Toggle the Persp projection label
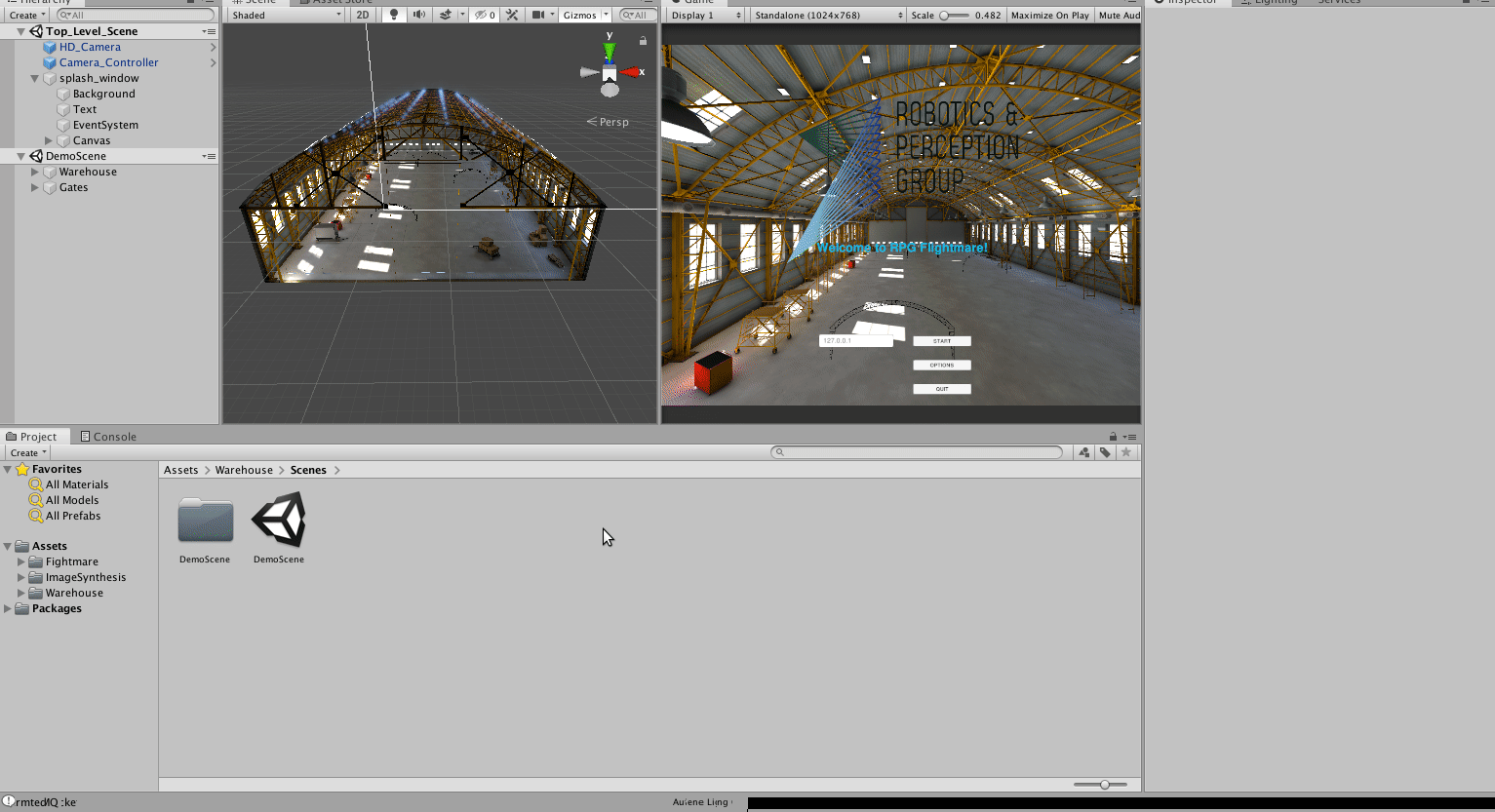The image size is (1495, 812). [608, 122]
